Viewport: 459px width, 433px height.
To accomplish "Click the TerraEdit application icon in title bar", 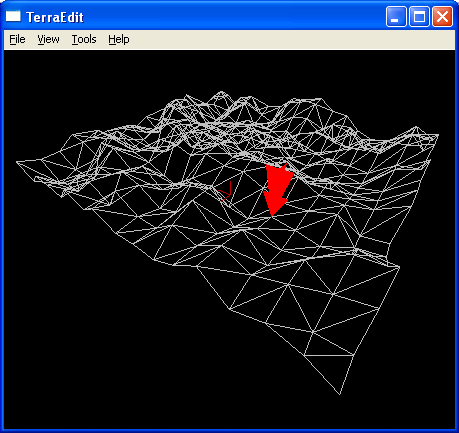I will 13,16.
